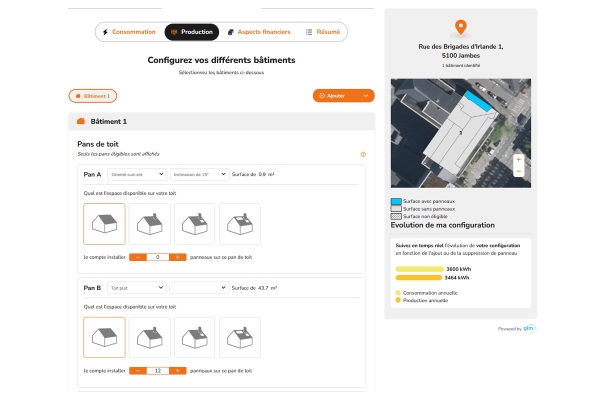Click the Pan B surface value 43.7 m²

[267, 288]
